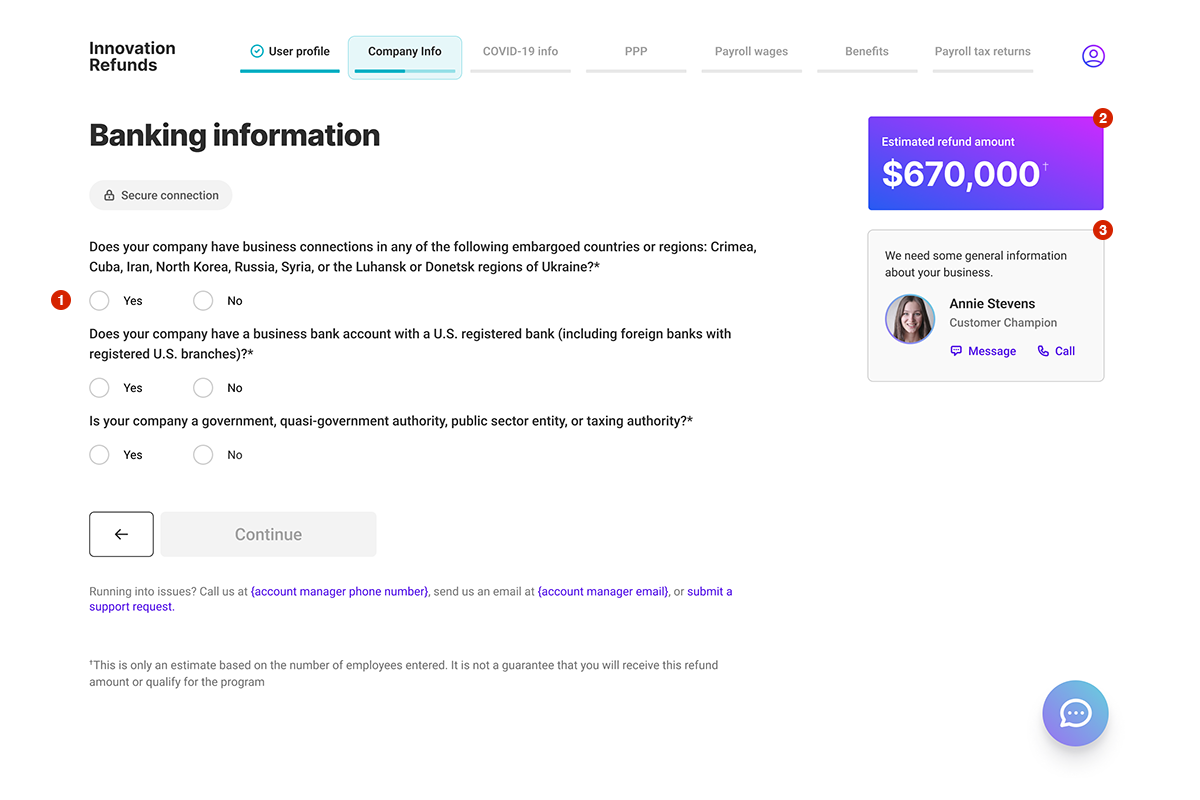Click the back arrow button
Image resolution: width=1200 pixels, height=800 pixels.
(121, 534)
